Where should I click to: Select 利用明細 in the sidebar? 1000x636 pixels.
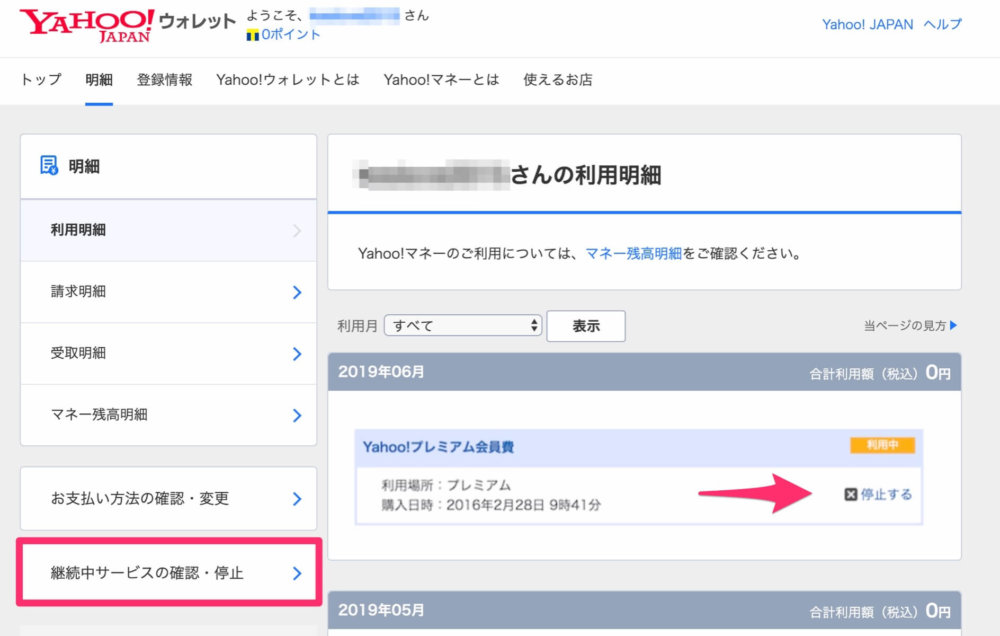pyautogui.click(x=168, y=230)
